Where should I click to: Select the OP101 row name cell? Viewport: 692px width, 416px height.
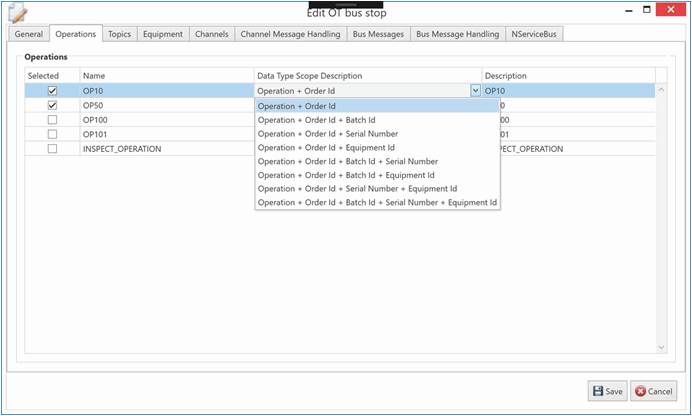pyautogui.click(x=166, y=134)
